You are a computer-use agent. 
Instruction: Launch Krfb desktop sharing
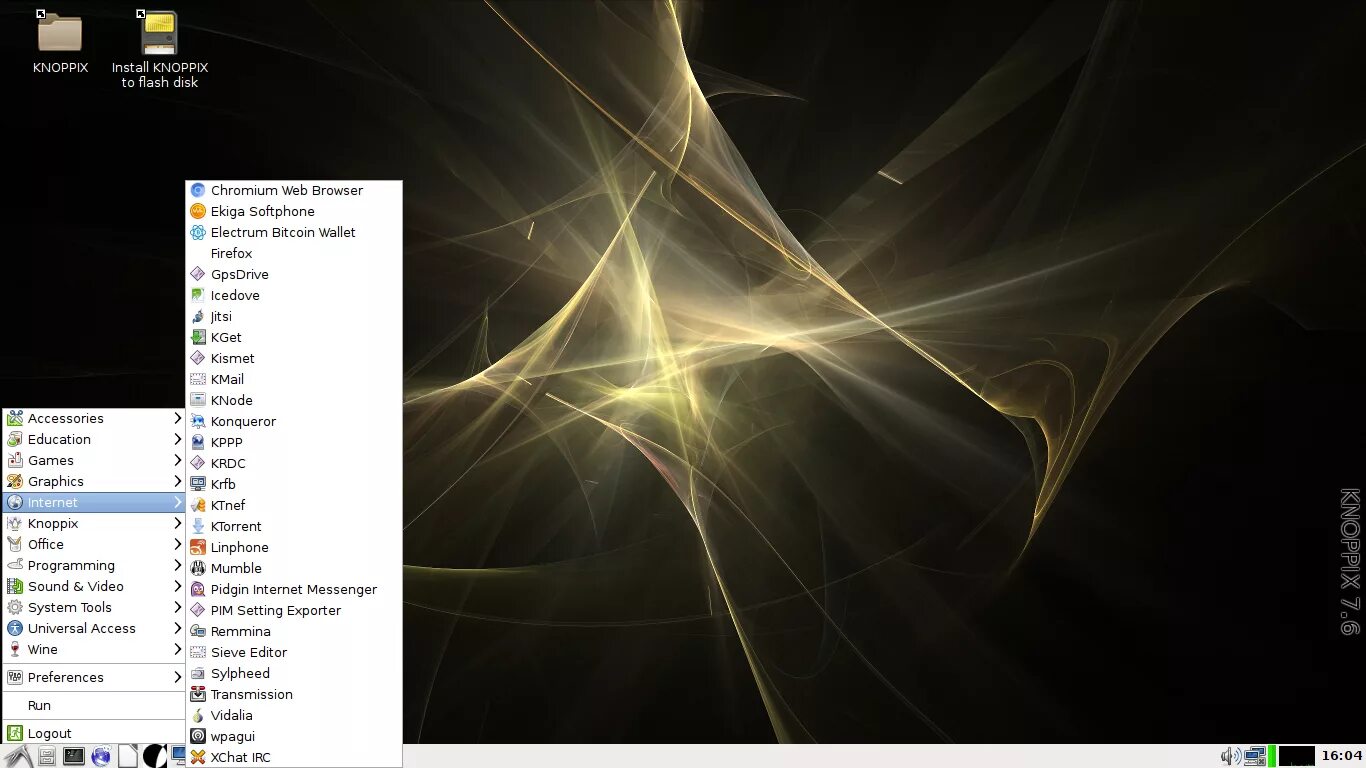coord(294,484)
